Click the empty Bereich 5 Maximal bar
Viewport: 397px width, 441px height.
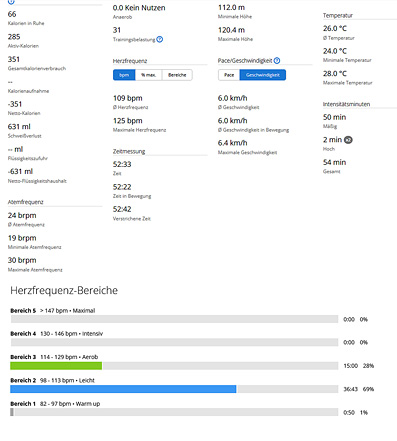tap(174, 319)
